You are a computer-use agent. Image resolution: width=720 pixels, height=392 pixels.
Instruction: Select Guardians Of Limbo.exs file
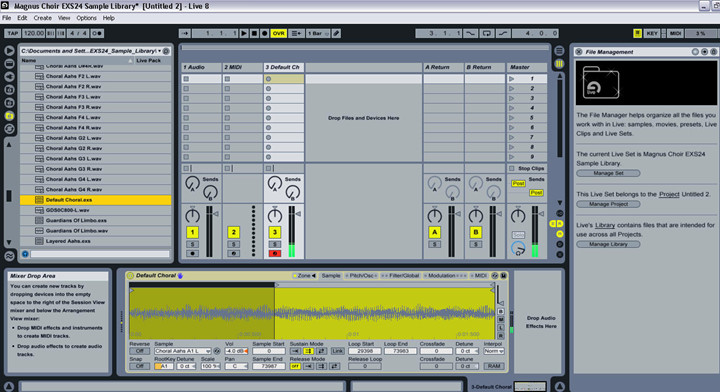tap(96, 220)
